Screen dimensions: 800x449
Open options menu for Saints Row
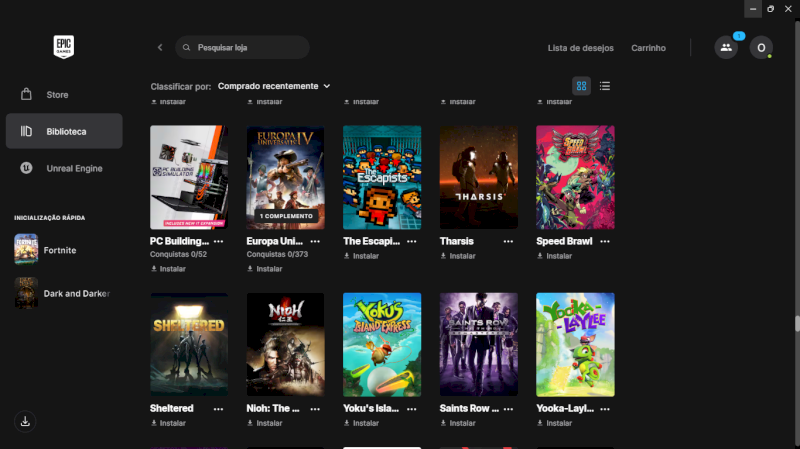(x=508, y=409)
